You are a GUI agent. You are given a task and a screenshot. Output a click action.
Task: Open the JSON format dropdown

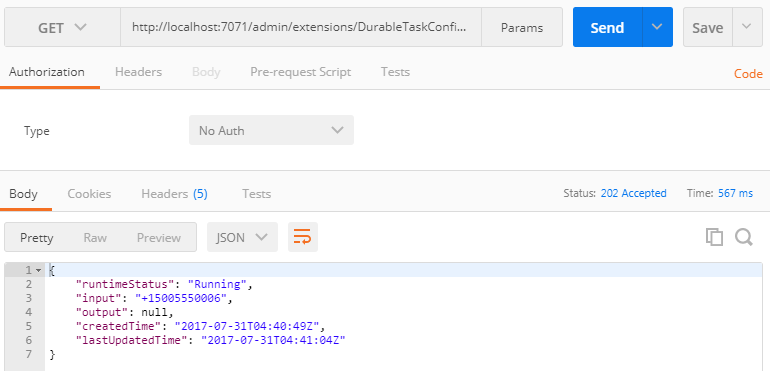(x=242, y=237)
